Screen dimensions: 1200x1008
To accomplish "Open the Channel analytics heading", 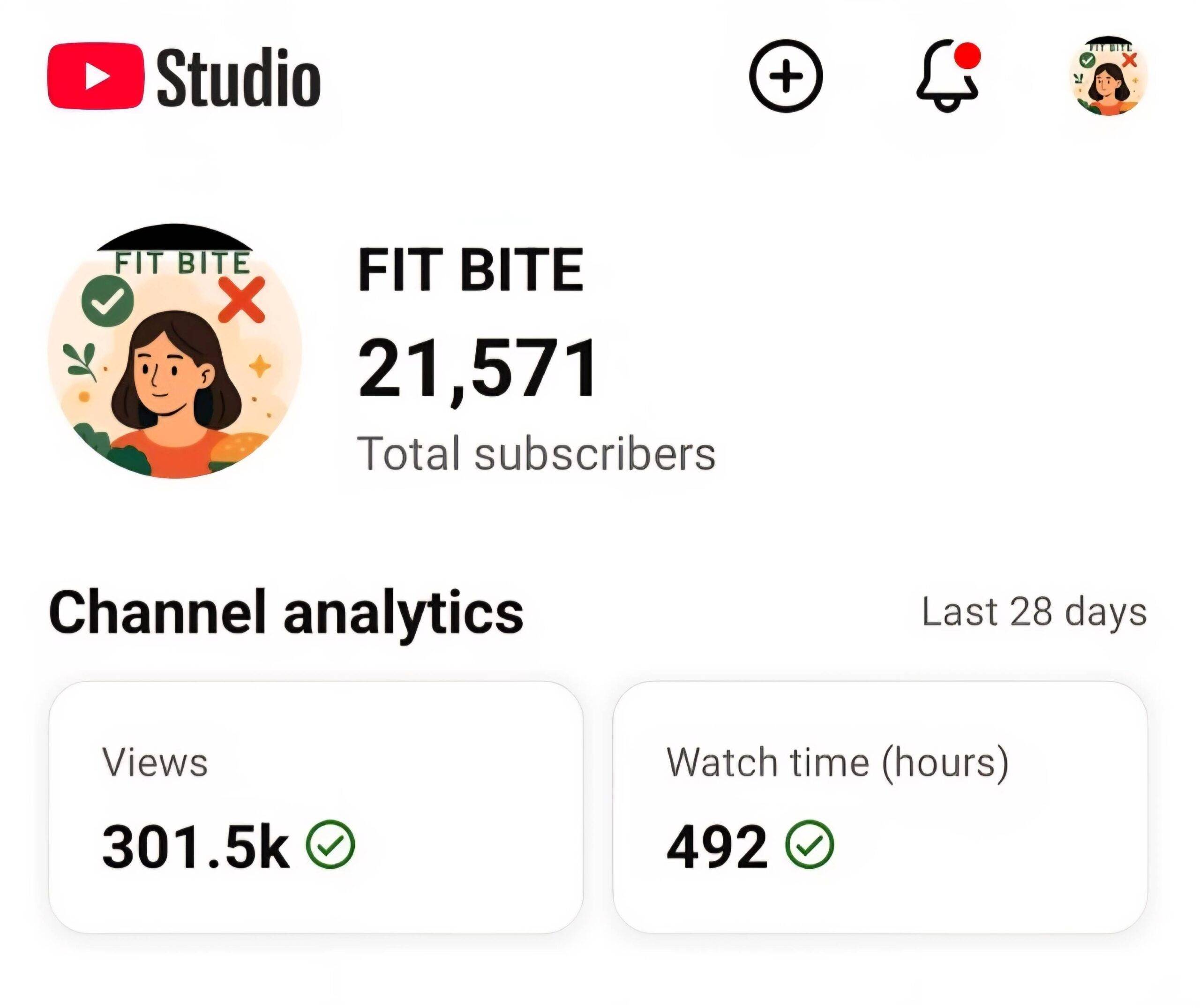I will click(286, 613).
